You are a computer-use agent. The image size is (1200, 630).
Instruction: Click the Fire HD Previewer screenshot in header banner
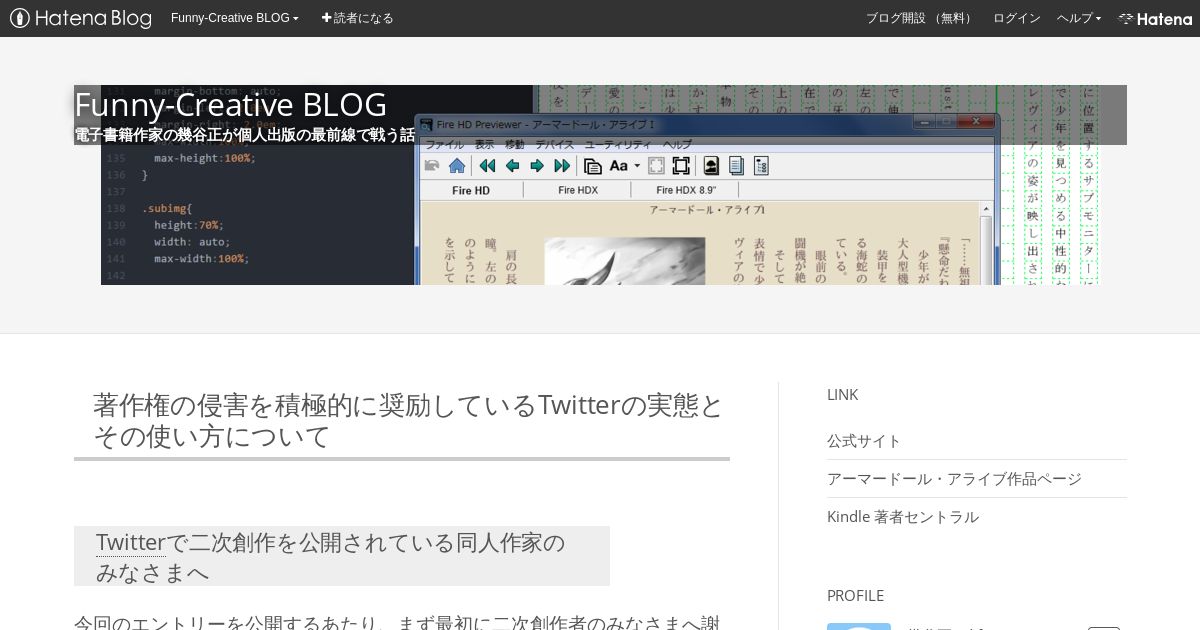[x=707, y=199]
